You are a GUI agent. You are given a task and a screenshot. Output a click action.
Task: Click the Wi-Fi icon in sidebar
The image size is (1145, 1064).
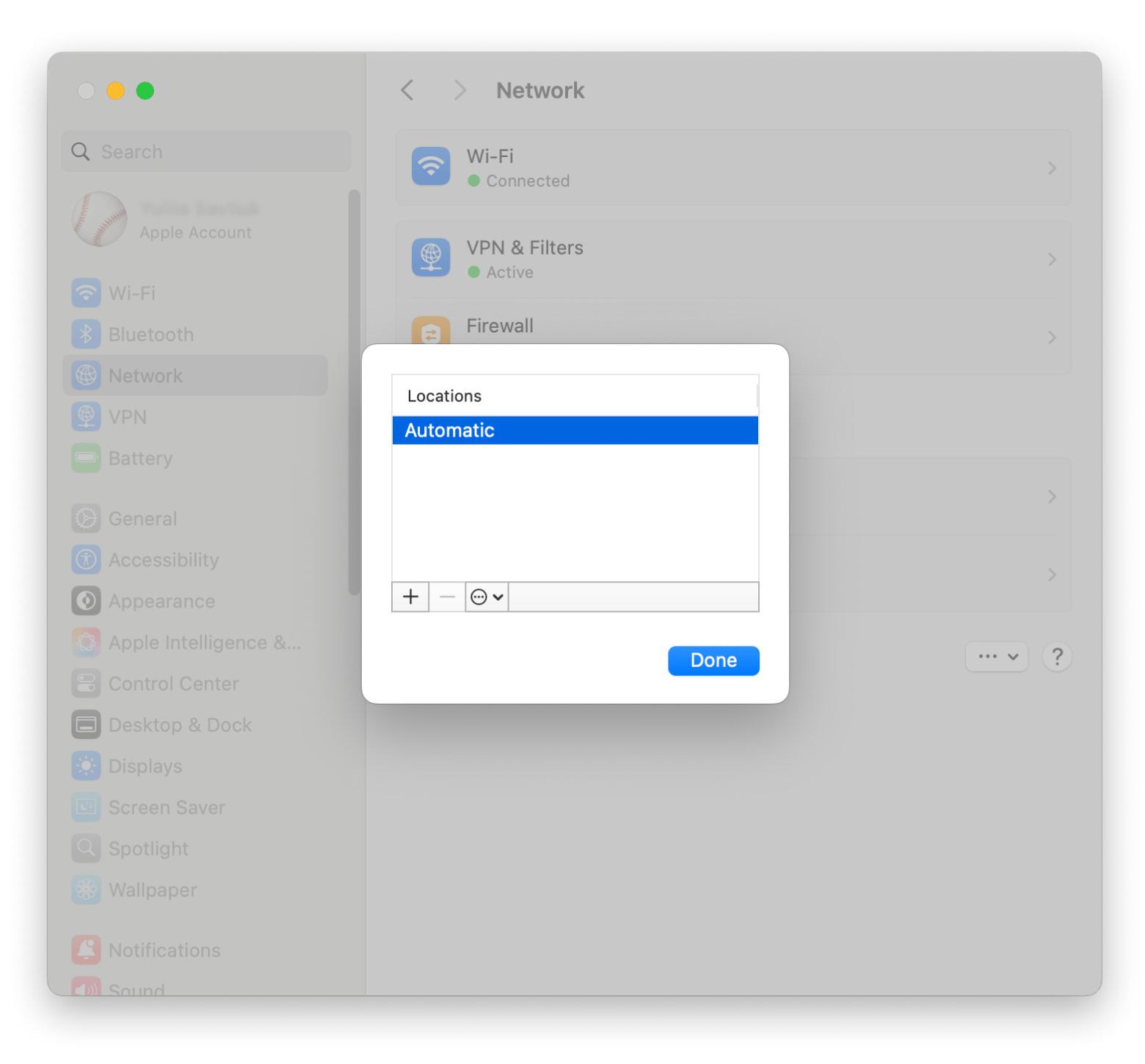tap(87, 294)
